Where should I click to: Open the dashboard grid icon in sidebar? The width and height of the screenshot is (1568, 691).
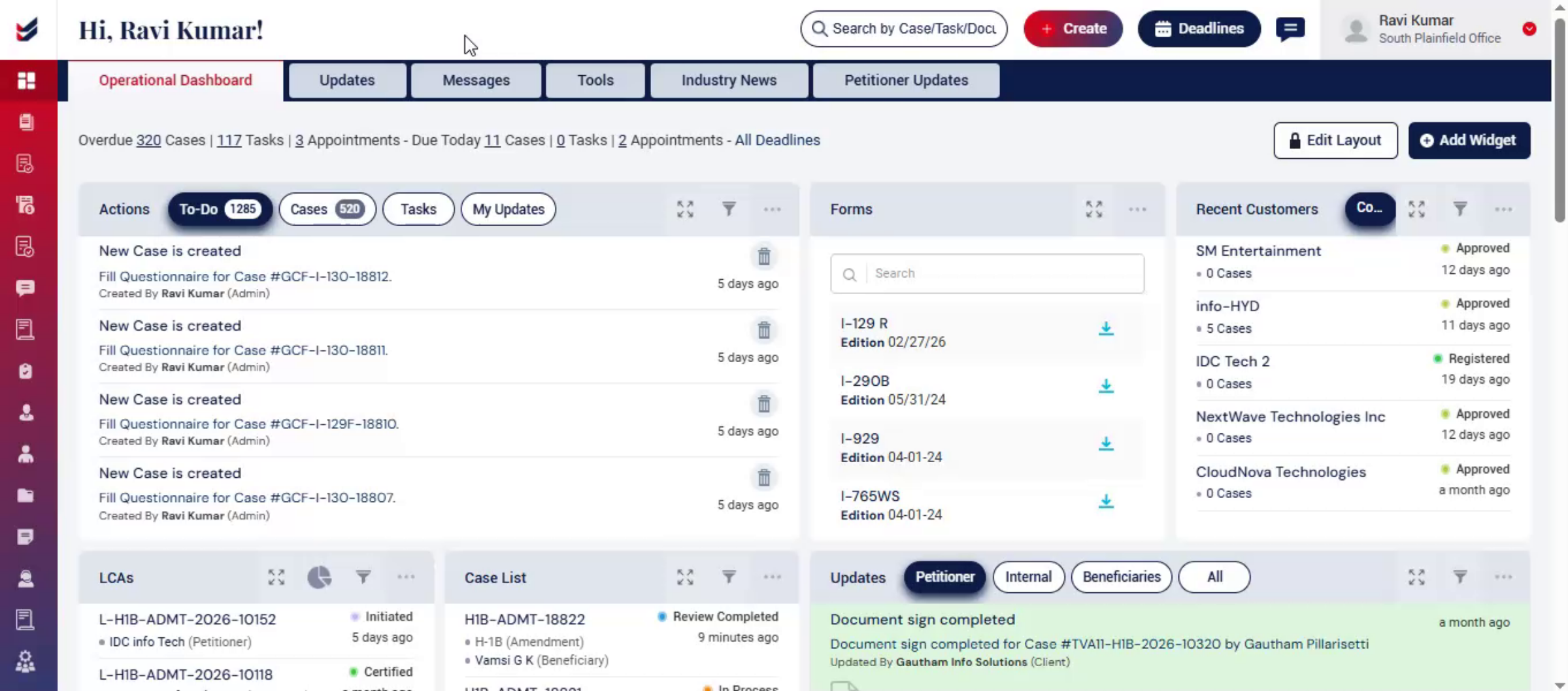(26, 80)
